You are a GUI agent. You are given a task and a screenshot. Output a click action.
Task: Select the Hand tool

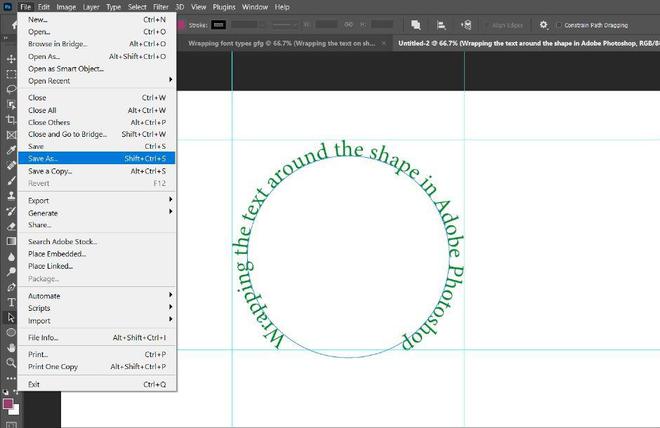coord(10,347)
